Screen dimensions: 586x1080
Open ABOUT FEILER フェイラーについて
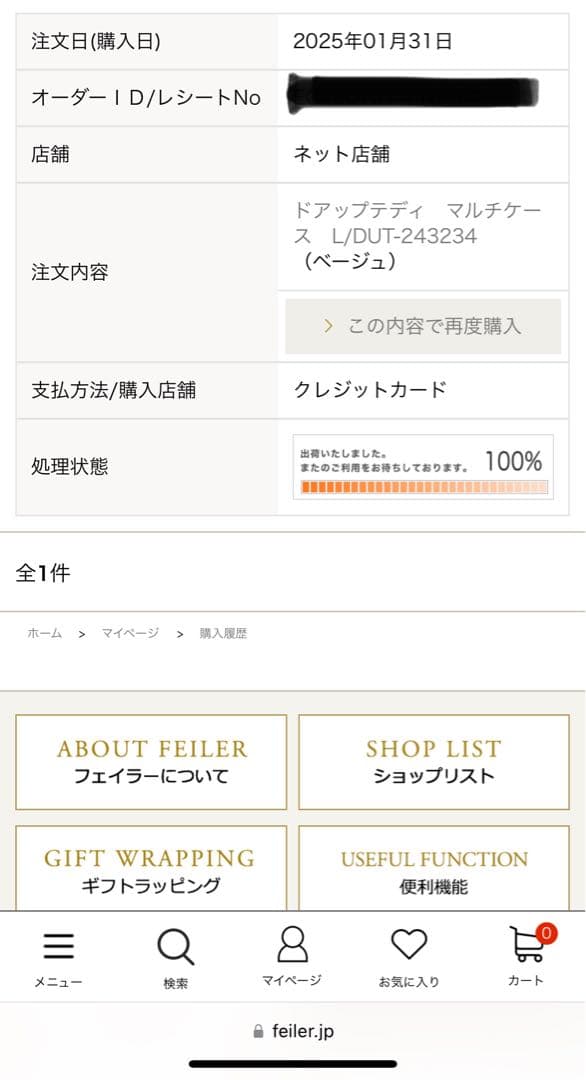click(151, 762)
